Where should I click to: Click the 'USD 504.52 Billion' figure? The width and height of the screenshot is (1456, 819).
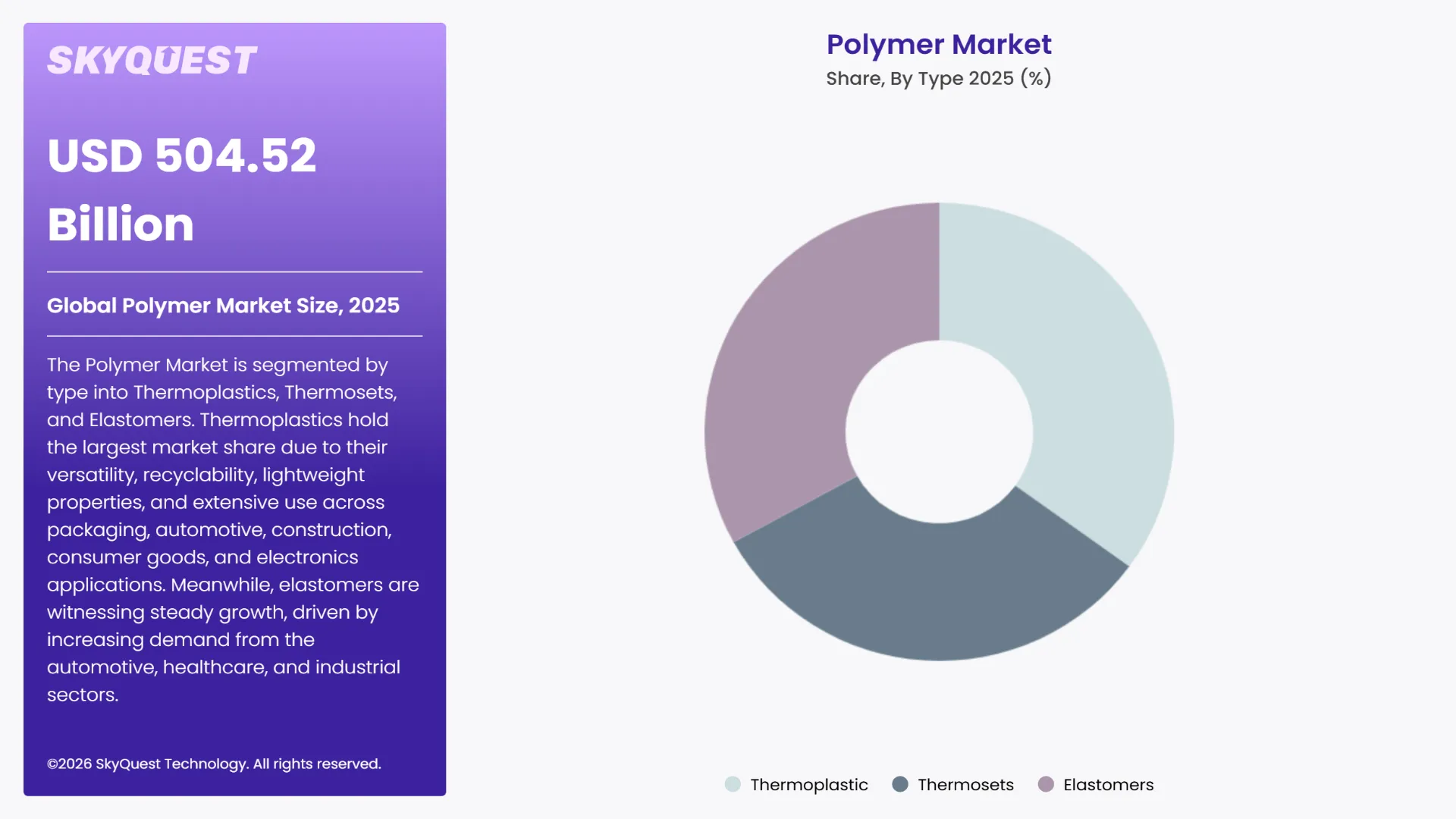182,190
